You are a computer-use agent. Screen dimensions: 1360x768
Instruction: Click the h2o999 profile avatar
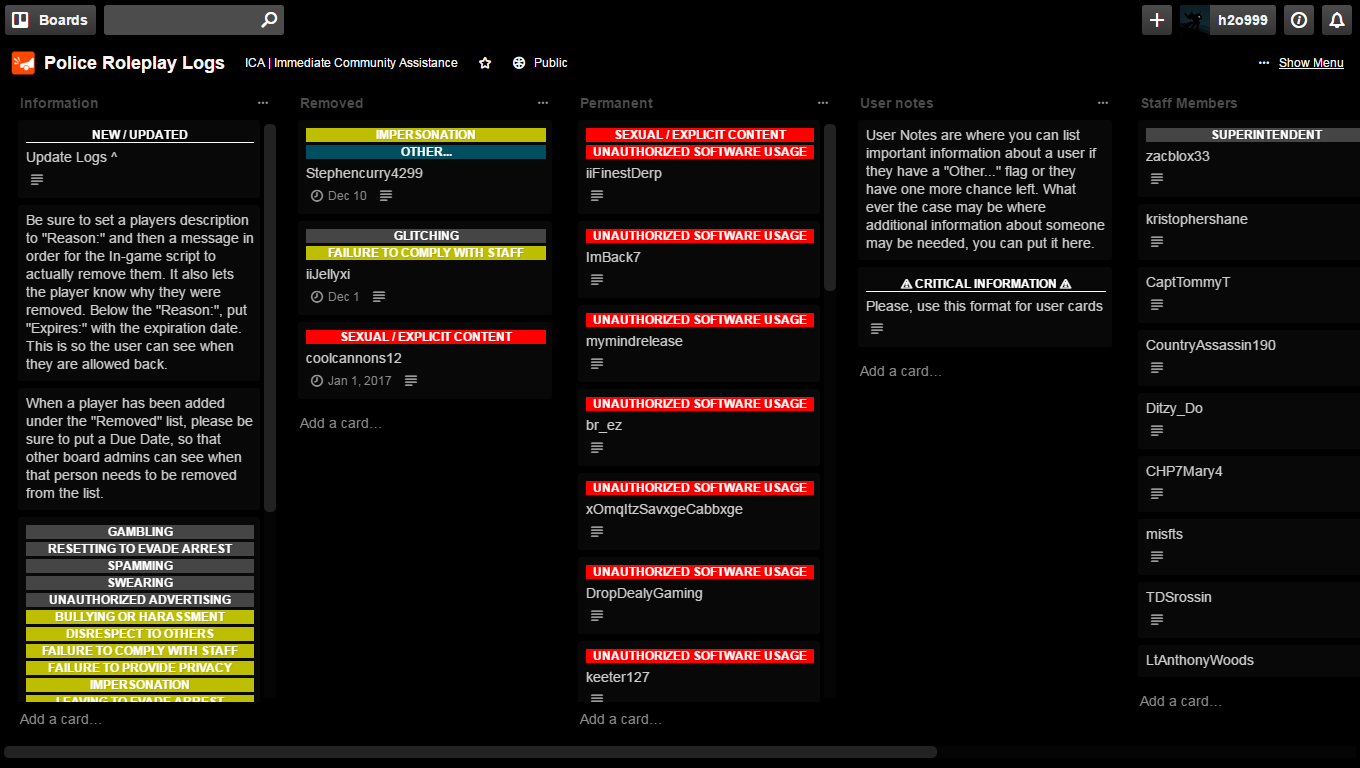1192,19
